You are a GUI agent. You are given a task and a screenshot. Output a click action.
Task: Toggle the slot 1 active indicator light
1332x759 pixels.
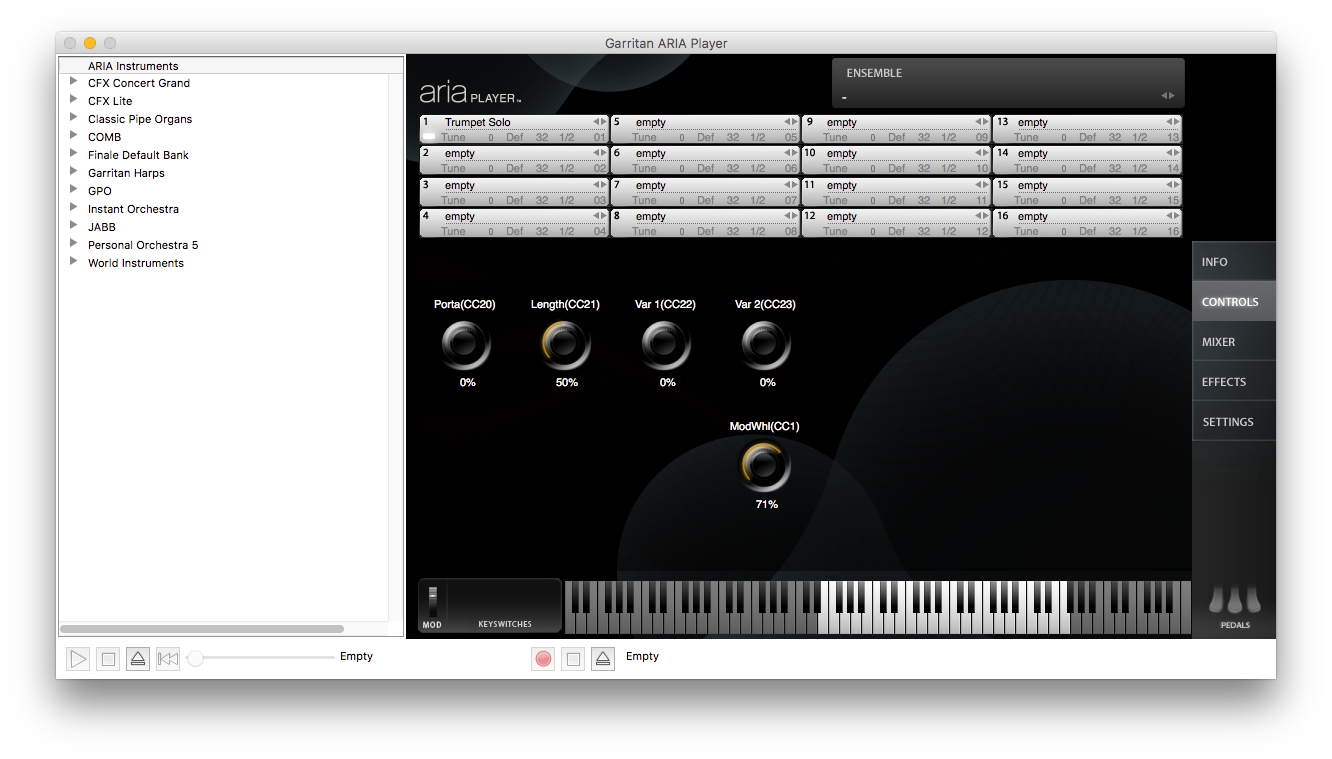click(429, 137)
